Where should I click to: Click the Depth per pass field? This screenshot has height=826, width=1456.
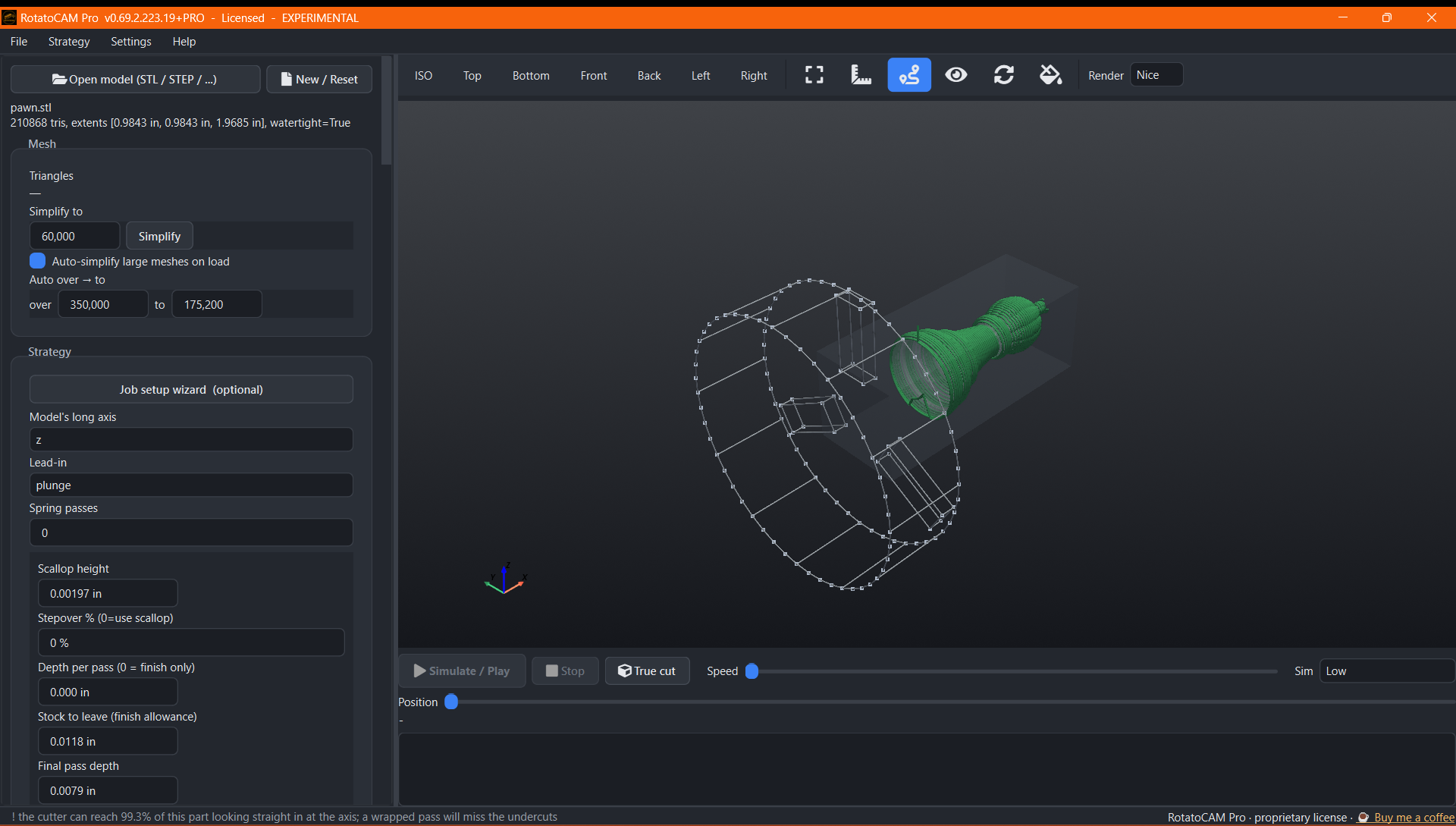(x=108, y=692)
